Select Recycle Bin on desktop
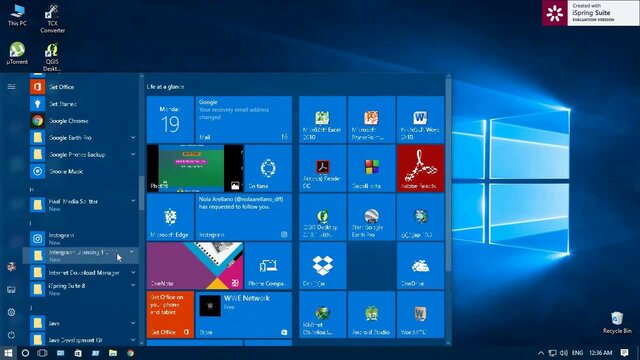 pos(617,322)
